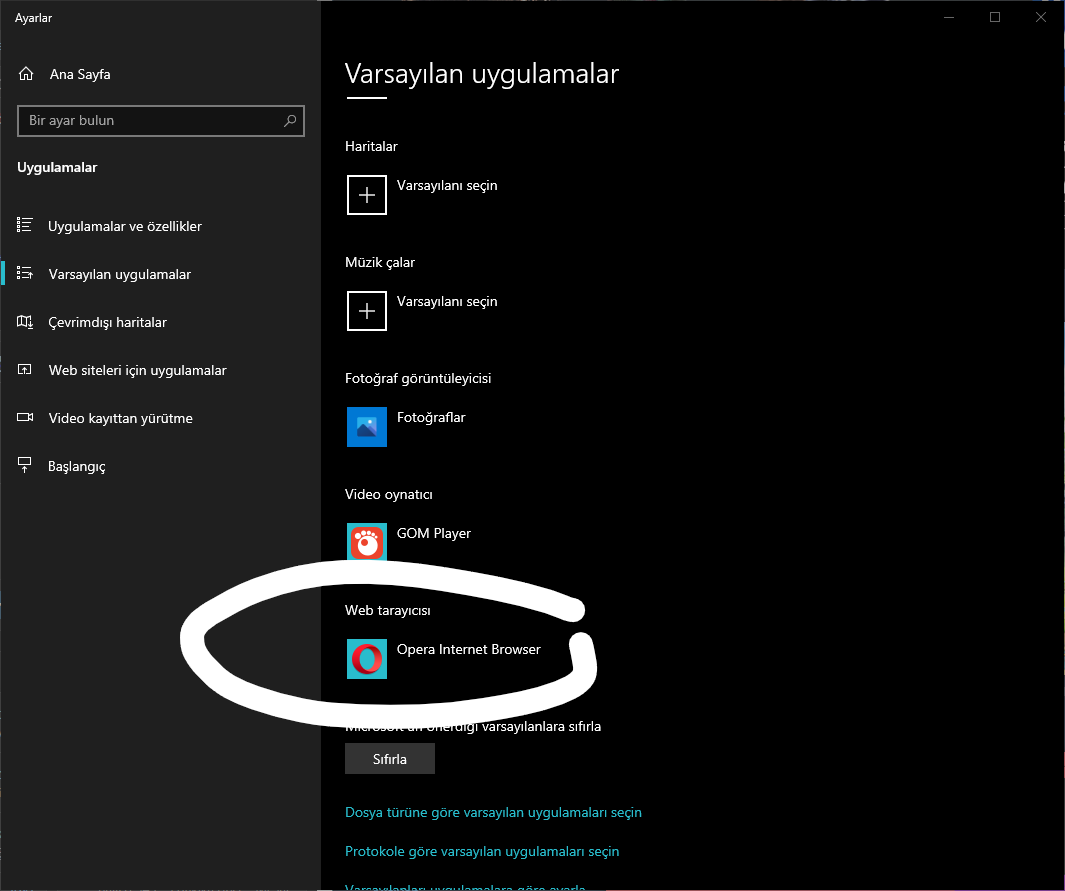Close the Ayarlar window
Image resolution: width=1065 pixels, height=891 pixels.
coord(1041,17)
